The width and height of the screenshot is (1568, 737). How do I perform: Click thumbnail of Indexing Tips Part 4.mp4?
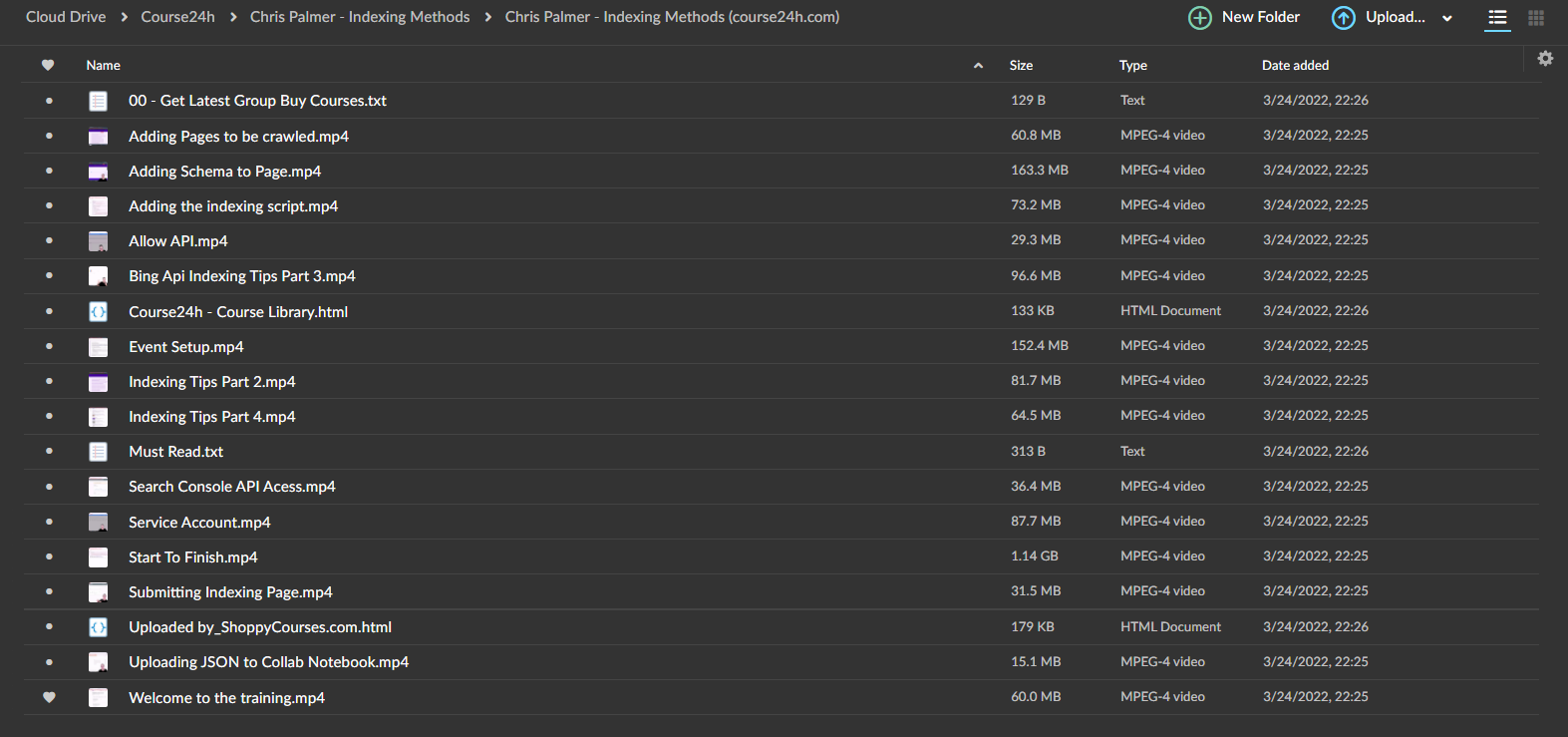click(x=98, y=417)
